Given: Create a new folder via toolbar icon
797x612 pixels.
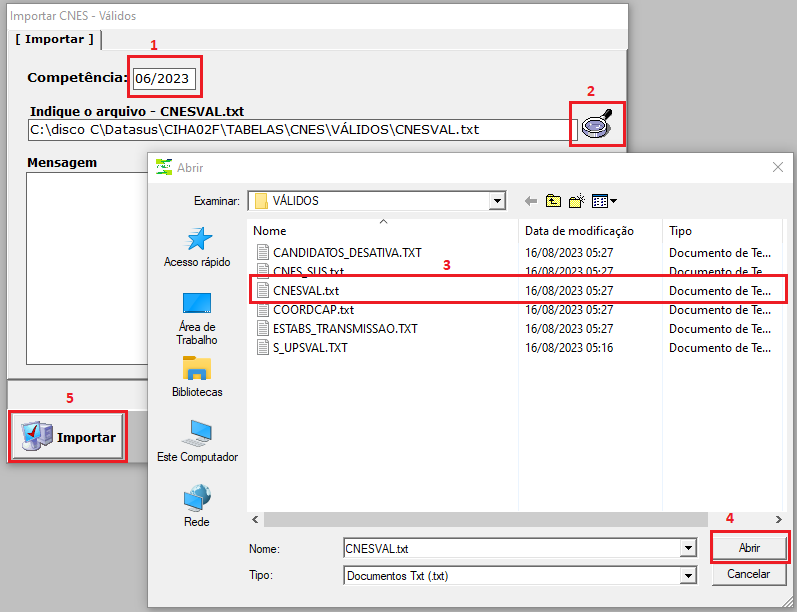Looking at the screenshot, I should (576, 201).
